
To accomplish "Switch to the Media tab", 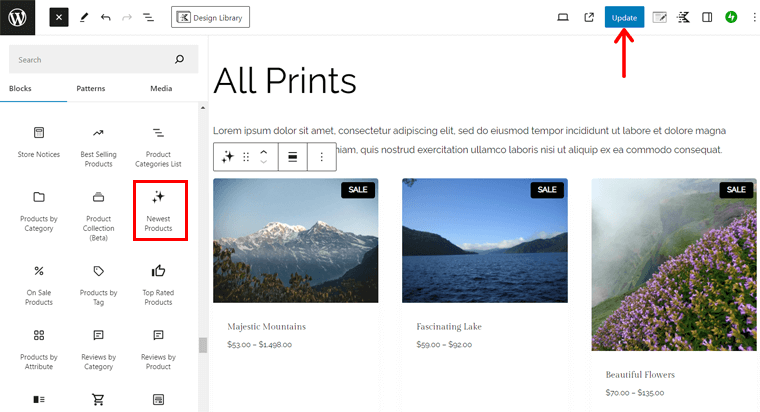I will [x=161, y=88].
